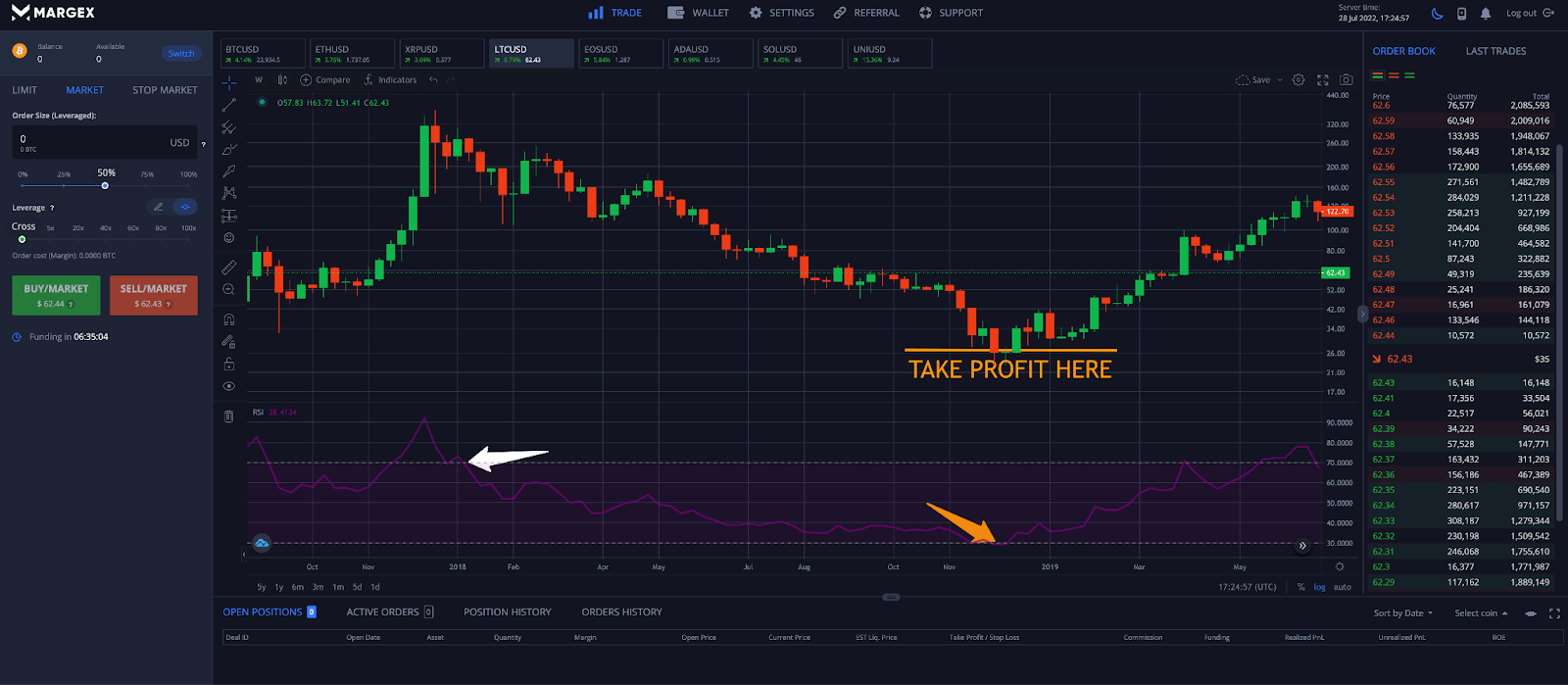Expand the Save dropdown arrow
The height and width of the screenshot is (685, 1568).
1280,80
